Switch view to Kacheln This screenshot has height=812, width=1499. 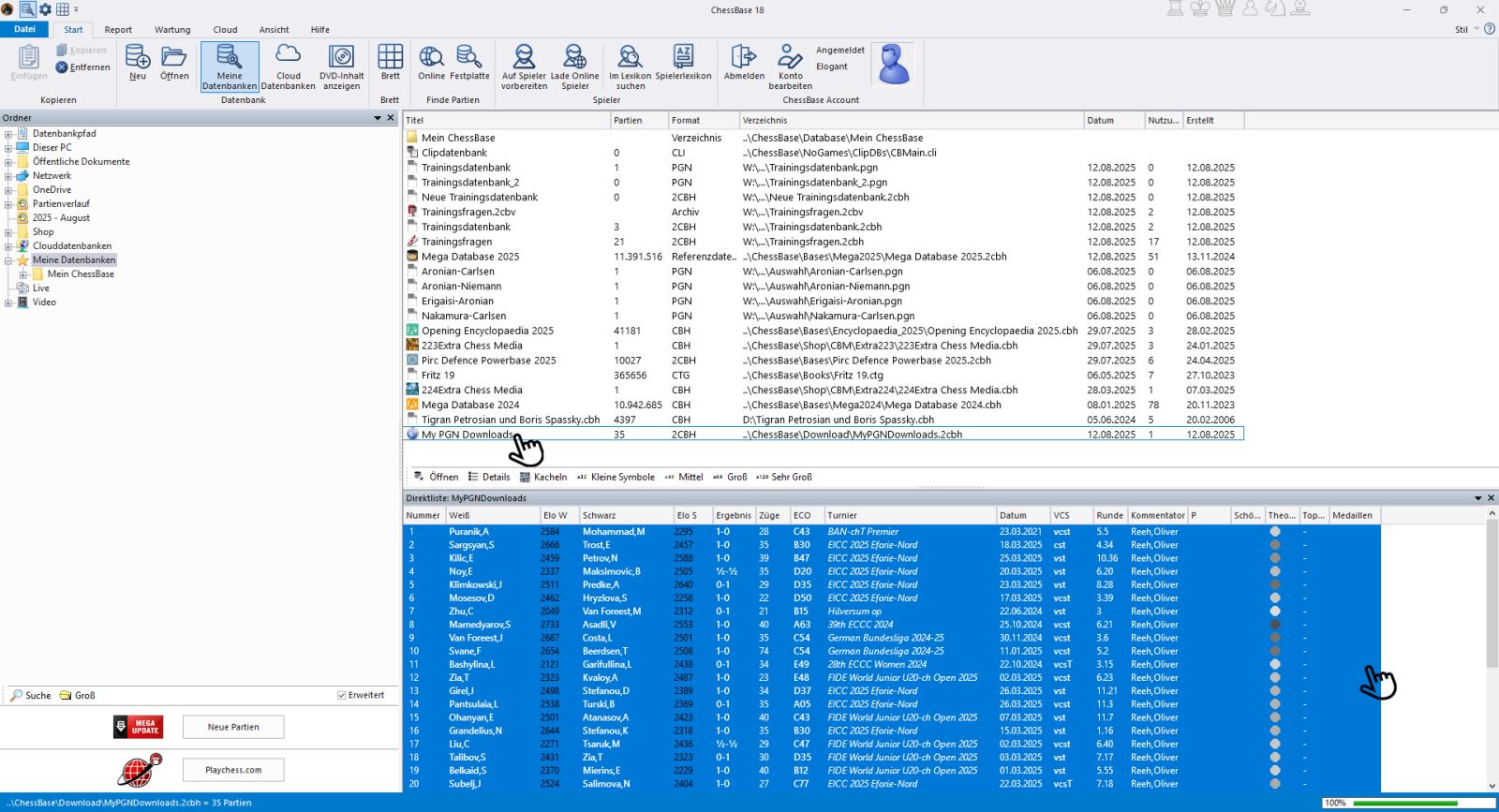point(543,477)
